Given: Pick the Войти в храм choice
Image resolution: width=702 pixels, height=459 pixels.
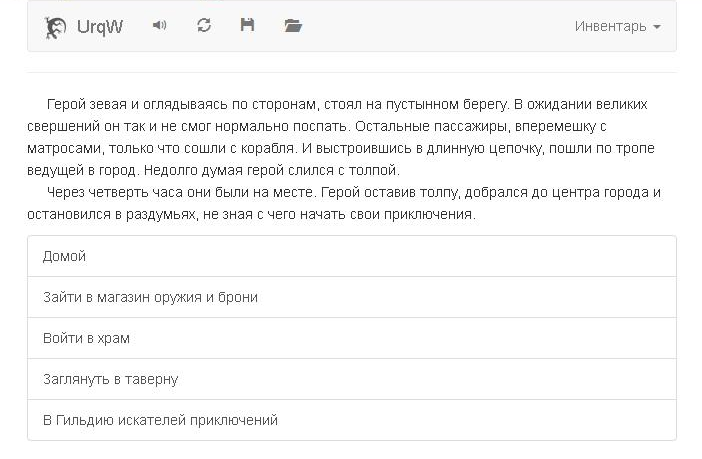Looking at the screenshot, I should tap(86, 338).
